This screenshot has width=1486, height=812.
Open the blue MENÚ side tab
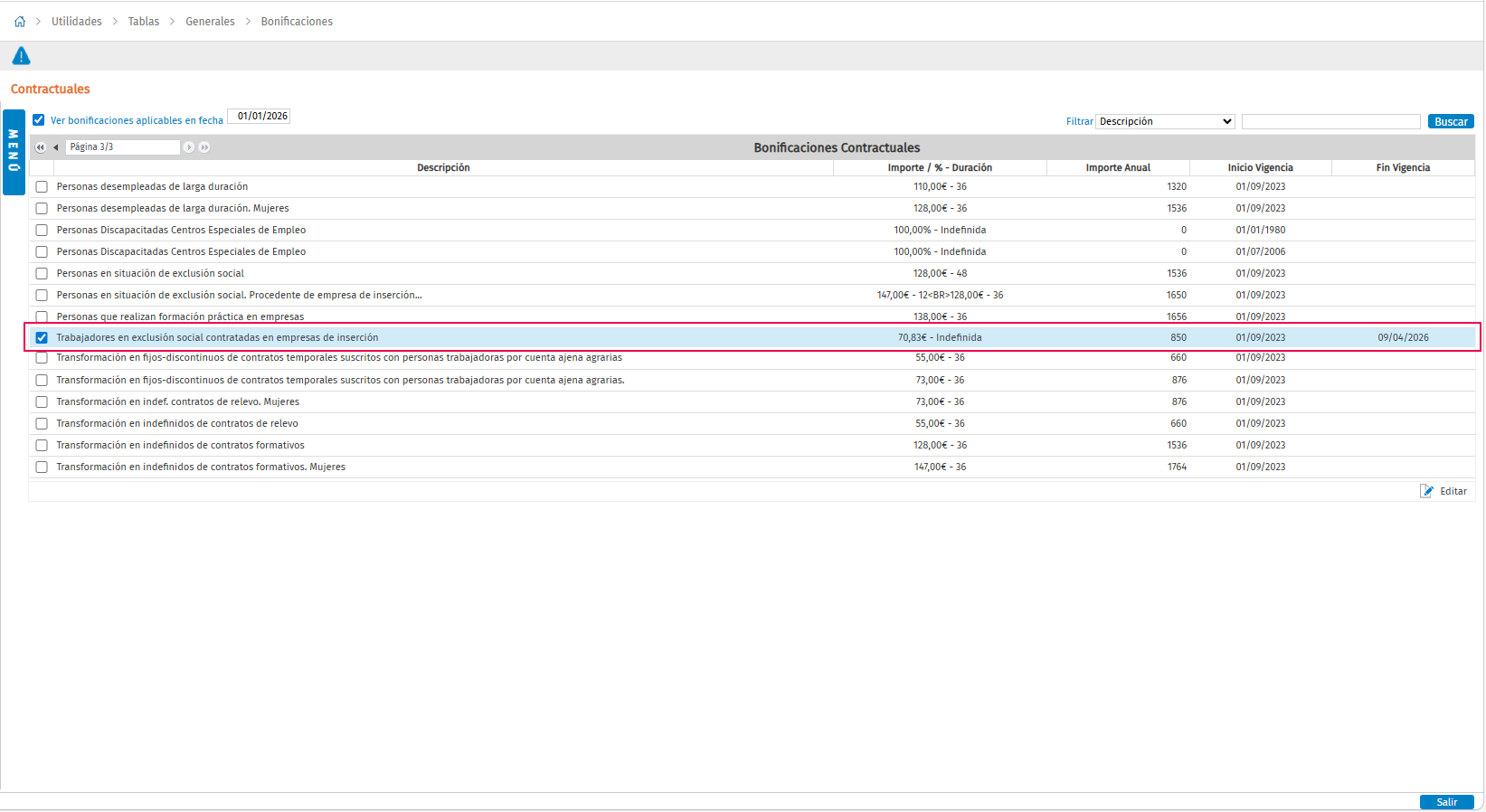pos(14,152)
